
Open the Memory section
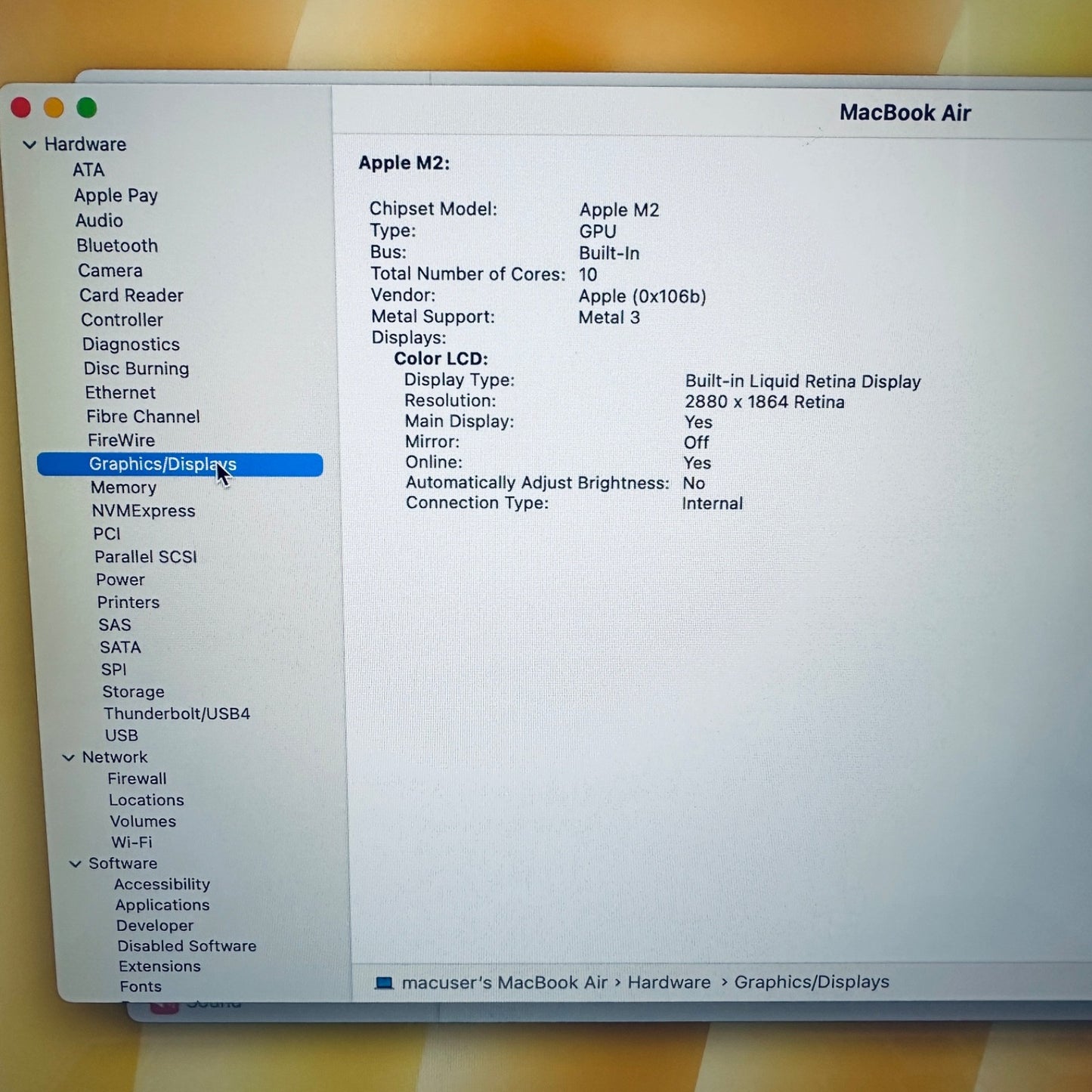pos(123,487)
